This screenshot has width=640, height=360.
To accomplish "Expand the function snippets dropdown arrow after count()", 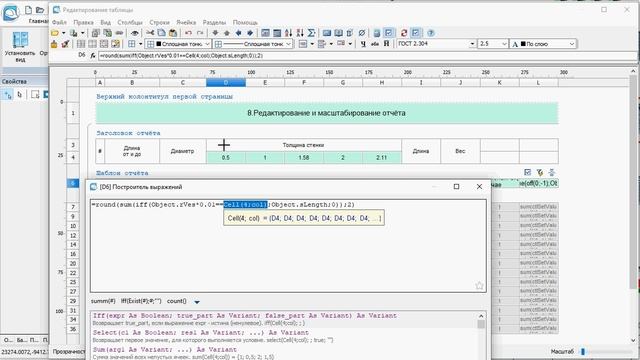I will [197, 302].
